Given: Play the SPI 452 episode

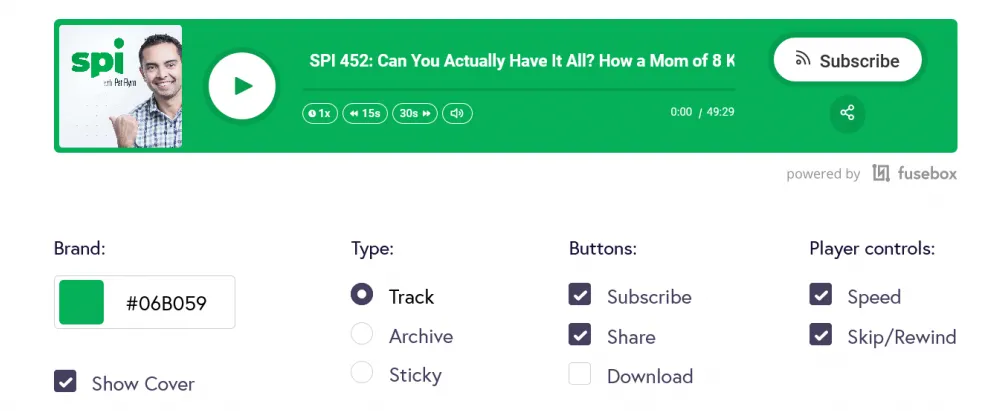Looking at the screenshot, I should (x=242, y=86).
